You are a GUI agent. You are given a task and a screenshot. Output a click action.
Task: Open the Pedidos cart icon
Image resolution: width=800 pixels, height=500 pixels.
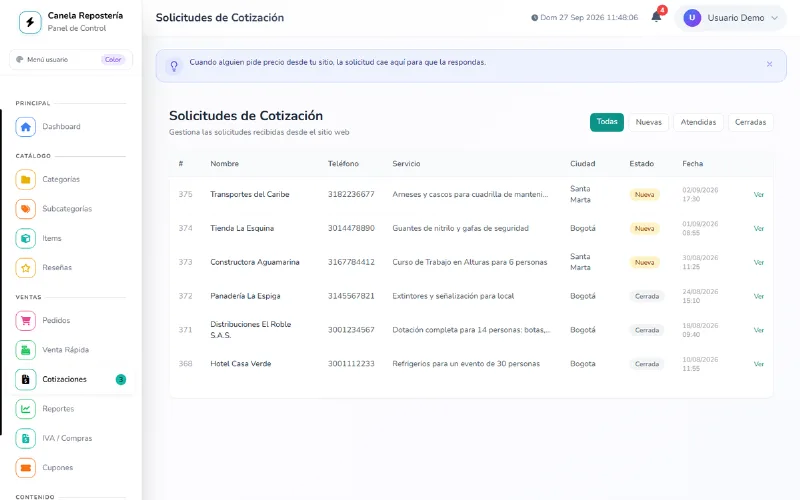pyautogui.click(x=26, y=320)
